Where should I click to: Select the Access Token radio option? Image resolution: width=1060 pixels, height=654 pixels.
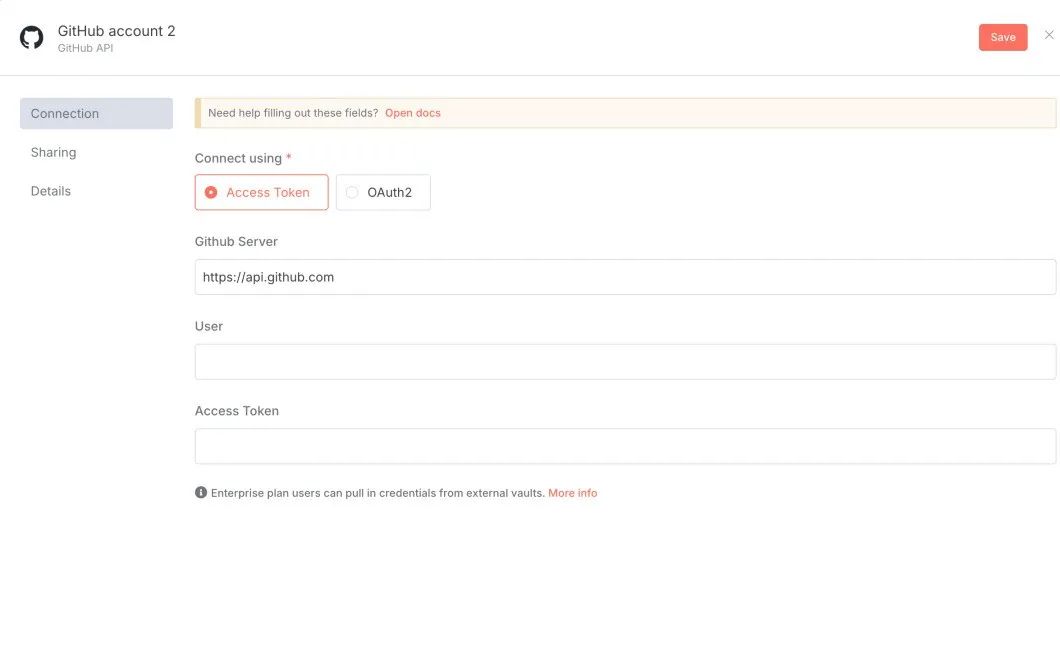click(x=262, y=192)
